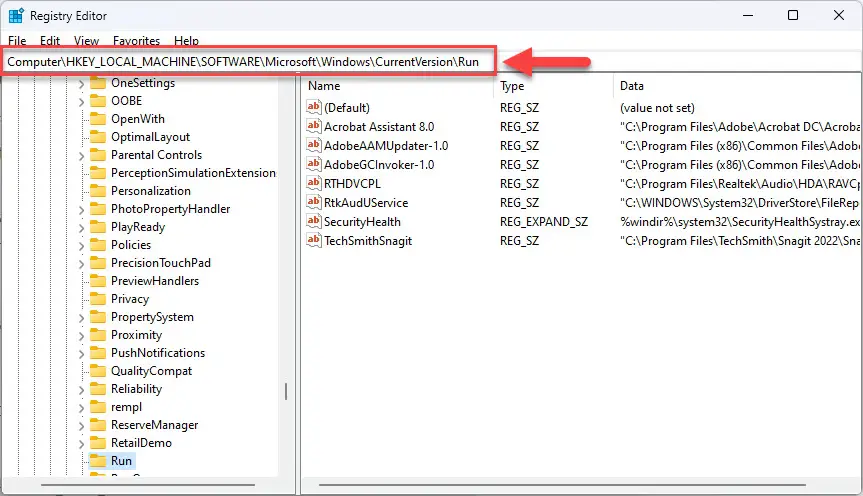Image resolution: width=863 pixels, height=496 pixels.
Task: Select the RetailDemo tree key
Action: tap(141, 443)
